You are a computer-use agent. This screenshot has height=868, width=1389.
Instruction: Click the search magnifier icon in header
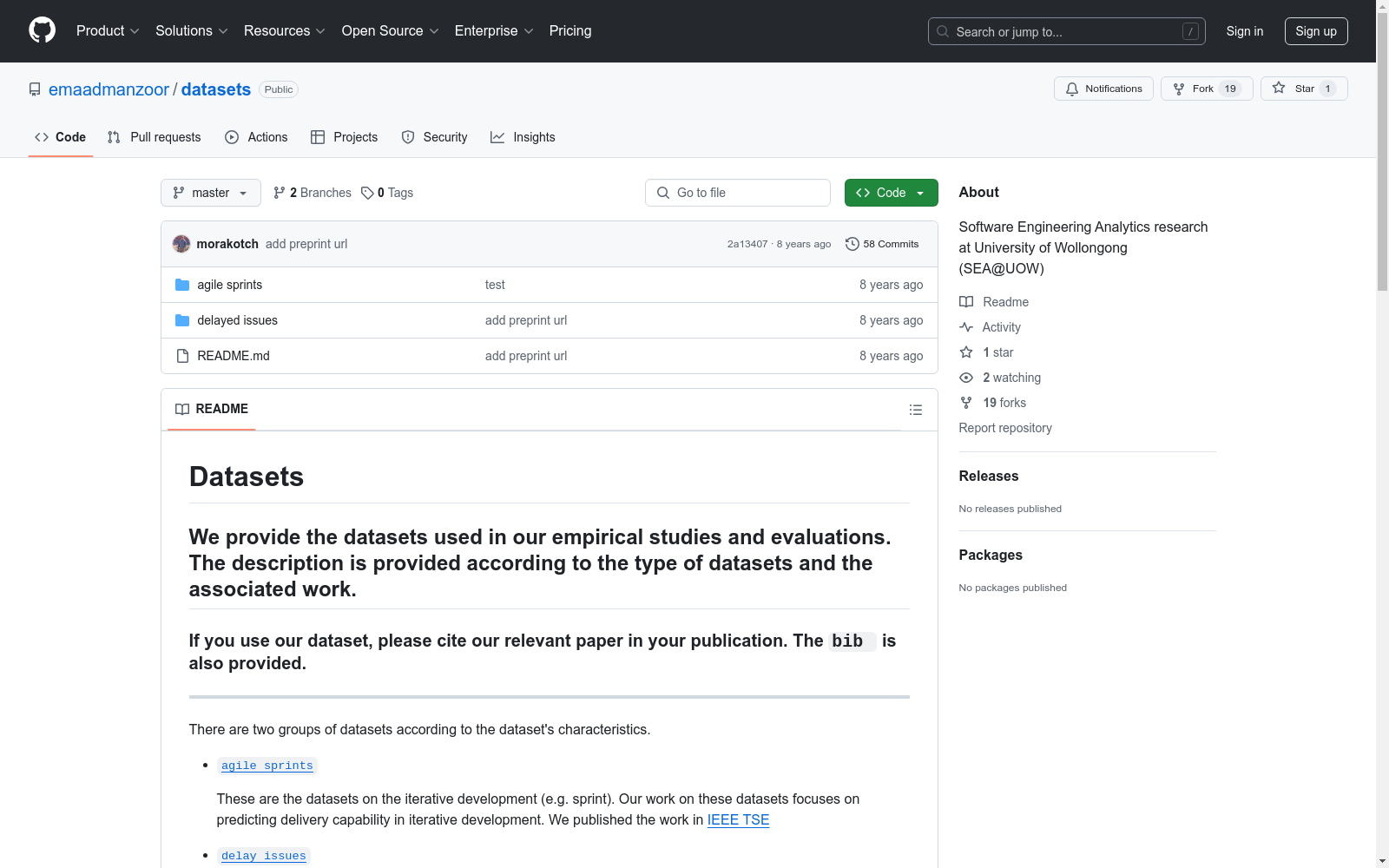(943, 31)
